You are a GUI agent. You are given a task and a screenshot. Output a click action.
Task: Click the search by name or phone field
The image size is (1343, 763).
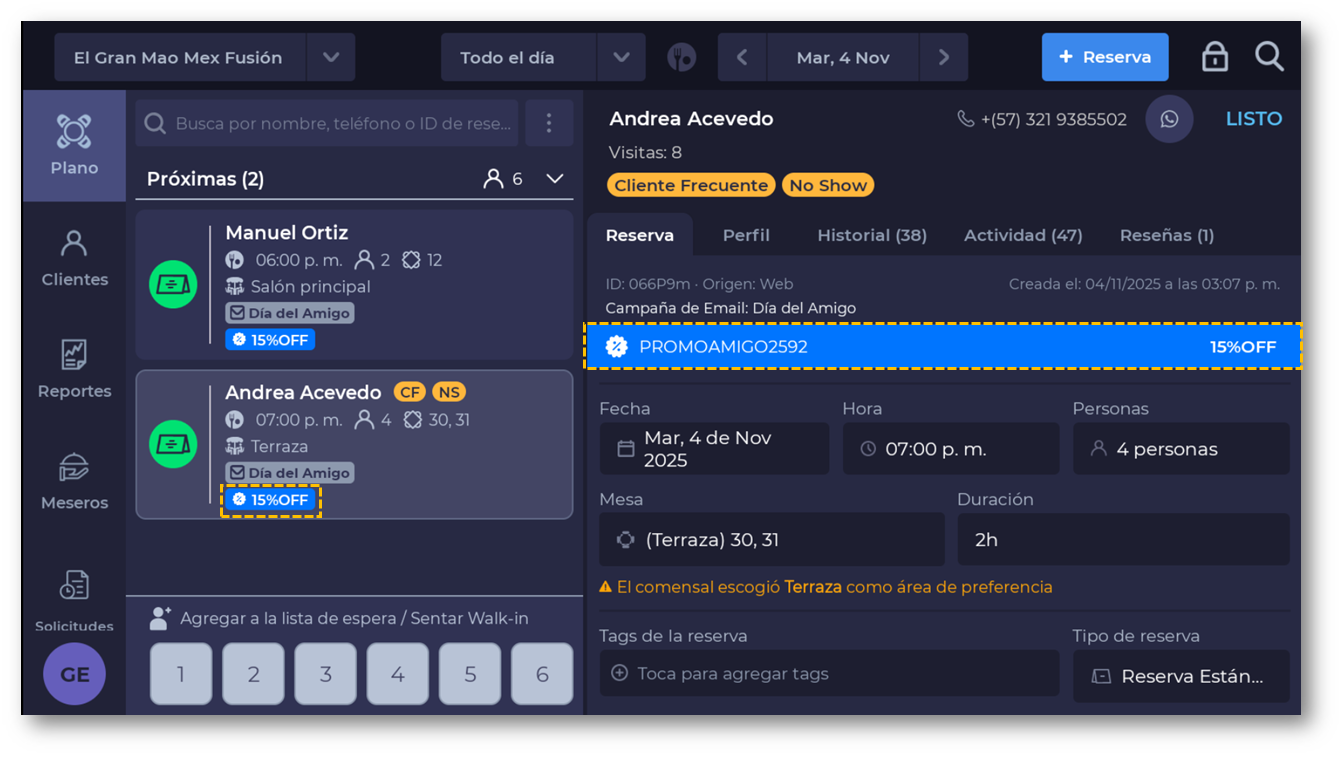327,123
